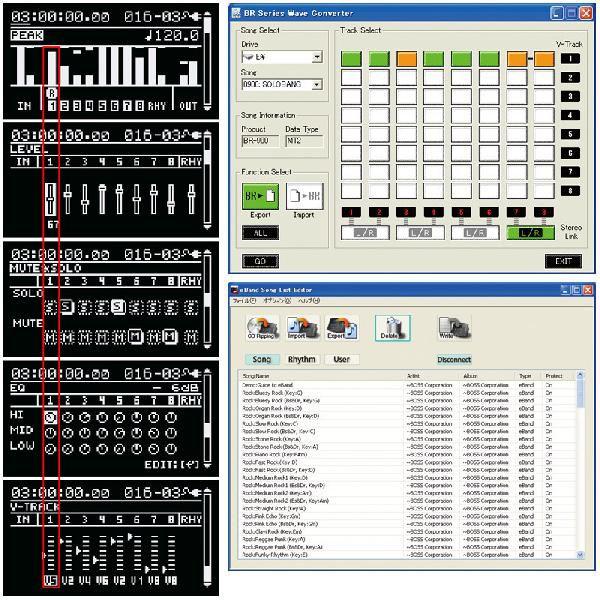The width and height of the screenshot is (600, 600).
Task: Select the BR-to-file Export function icon
Action: [260, 196]
